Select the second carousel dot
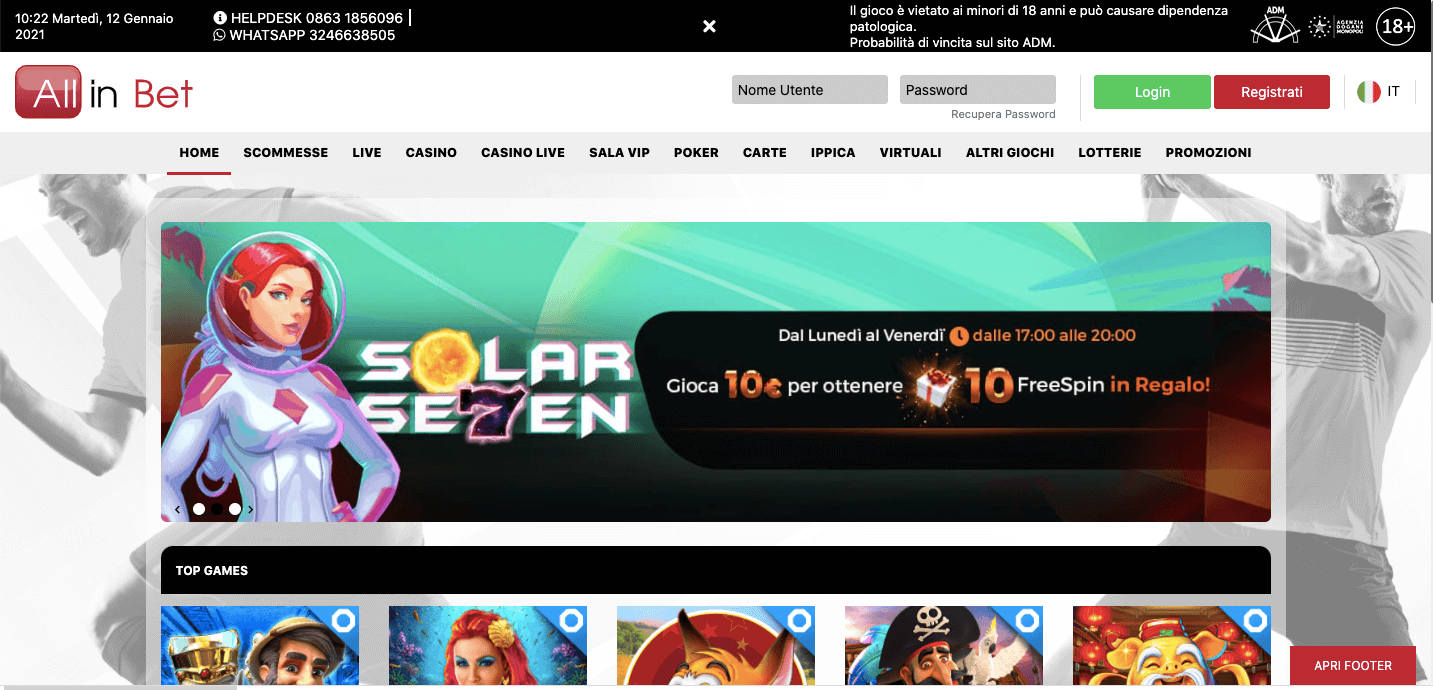The width and height of the screenshot is (1433, 690). point(217,509)
